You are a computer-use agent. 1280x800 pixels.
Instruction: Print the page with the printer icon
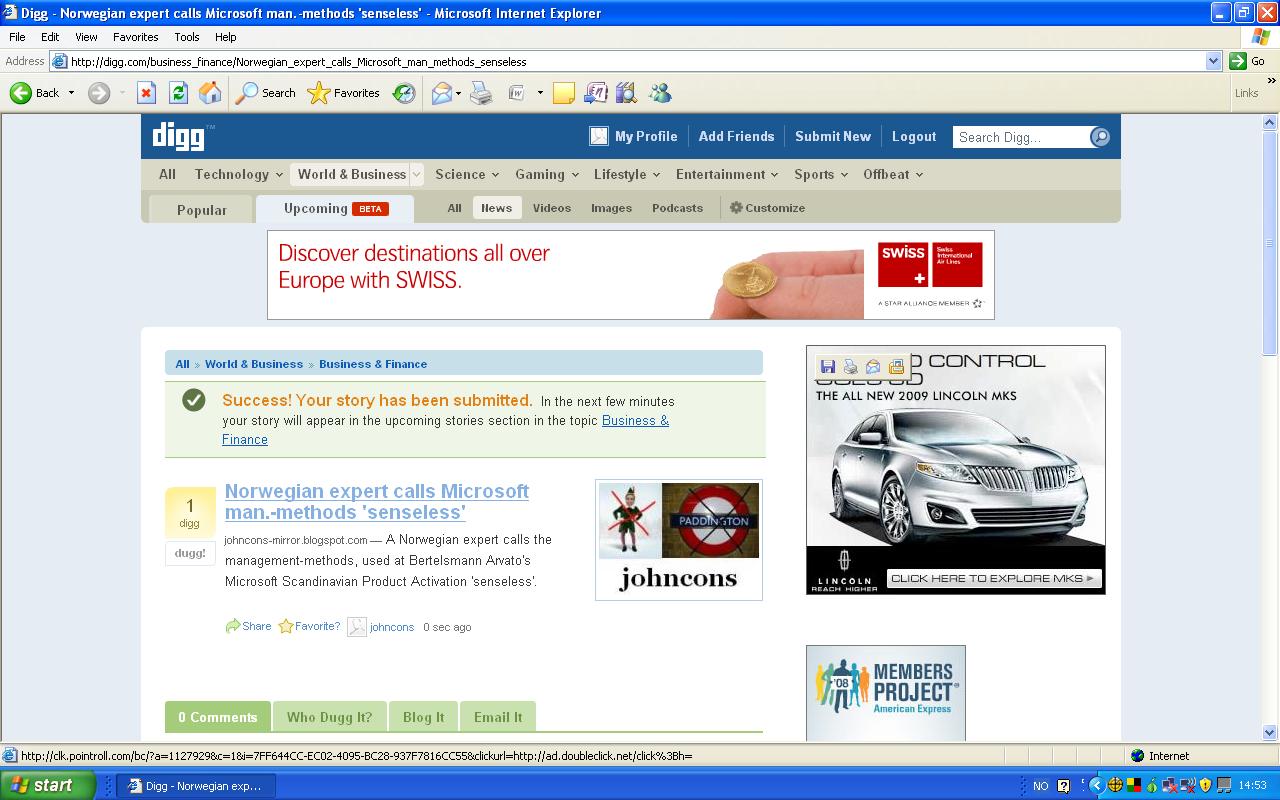click(482, 93)
